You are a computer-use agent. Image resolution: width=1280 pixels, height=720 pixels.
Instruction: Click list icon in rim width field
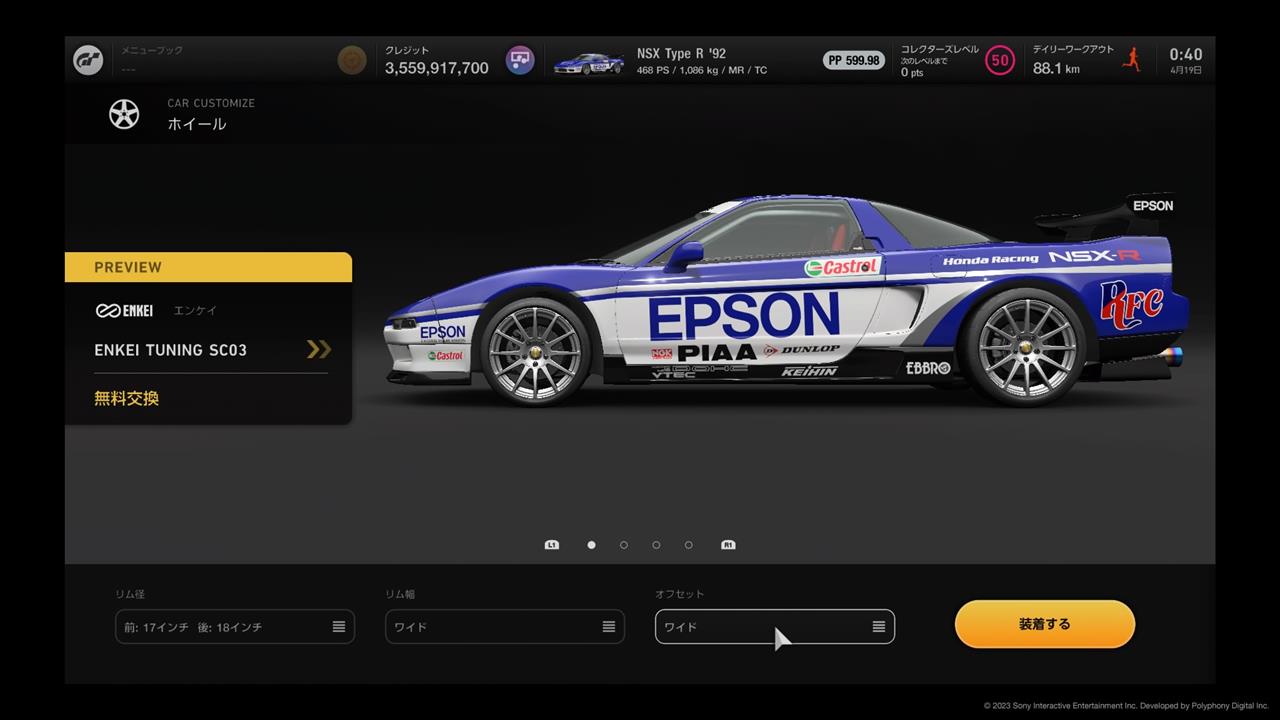(609, 627)
